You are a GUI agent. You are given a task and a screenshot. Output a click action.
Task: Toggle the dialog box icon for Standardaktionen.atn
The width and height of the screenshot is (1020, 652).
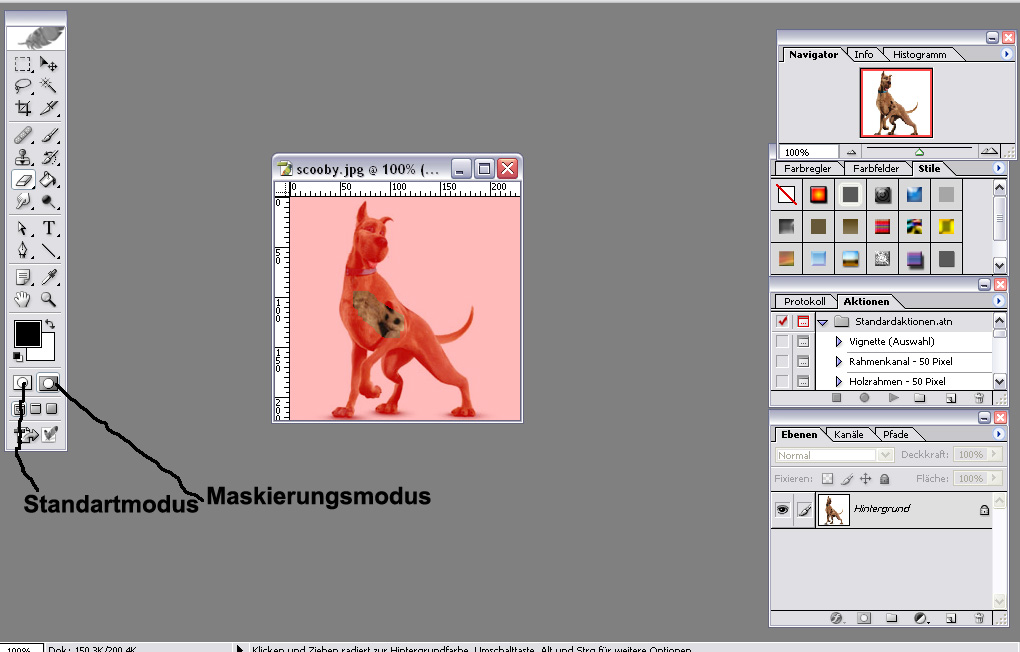coord(803,321)
